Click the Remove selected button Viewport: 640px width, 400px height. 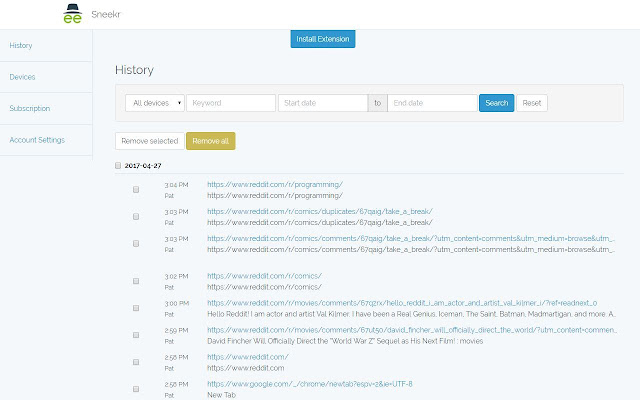150,141
